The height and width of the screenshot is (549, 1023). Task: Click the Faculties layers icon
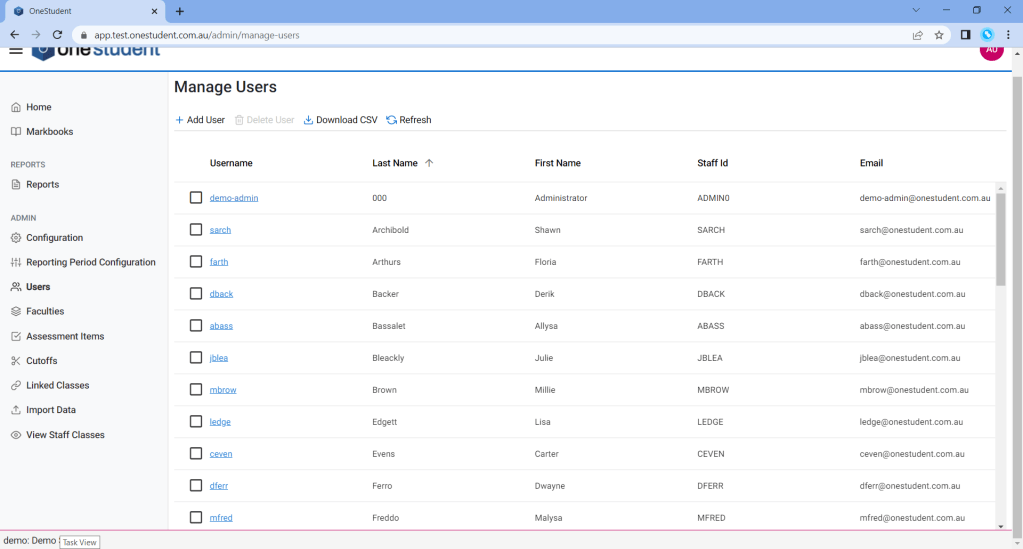(x=16, y=311)
